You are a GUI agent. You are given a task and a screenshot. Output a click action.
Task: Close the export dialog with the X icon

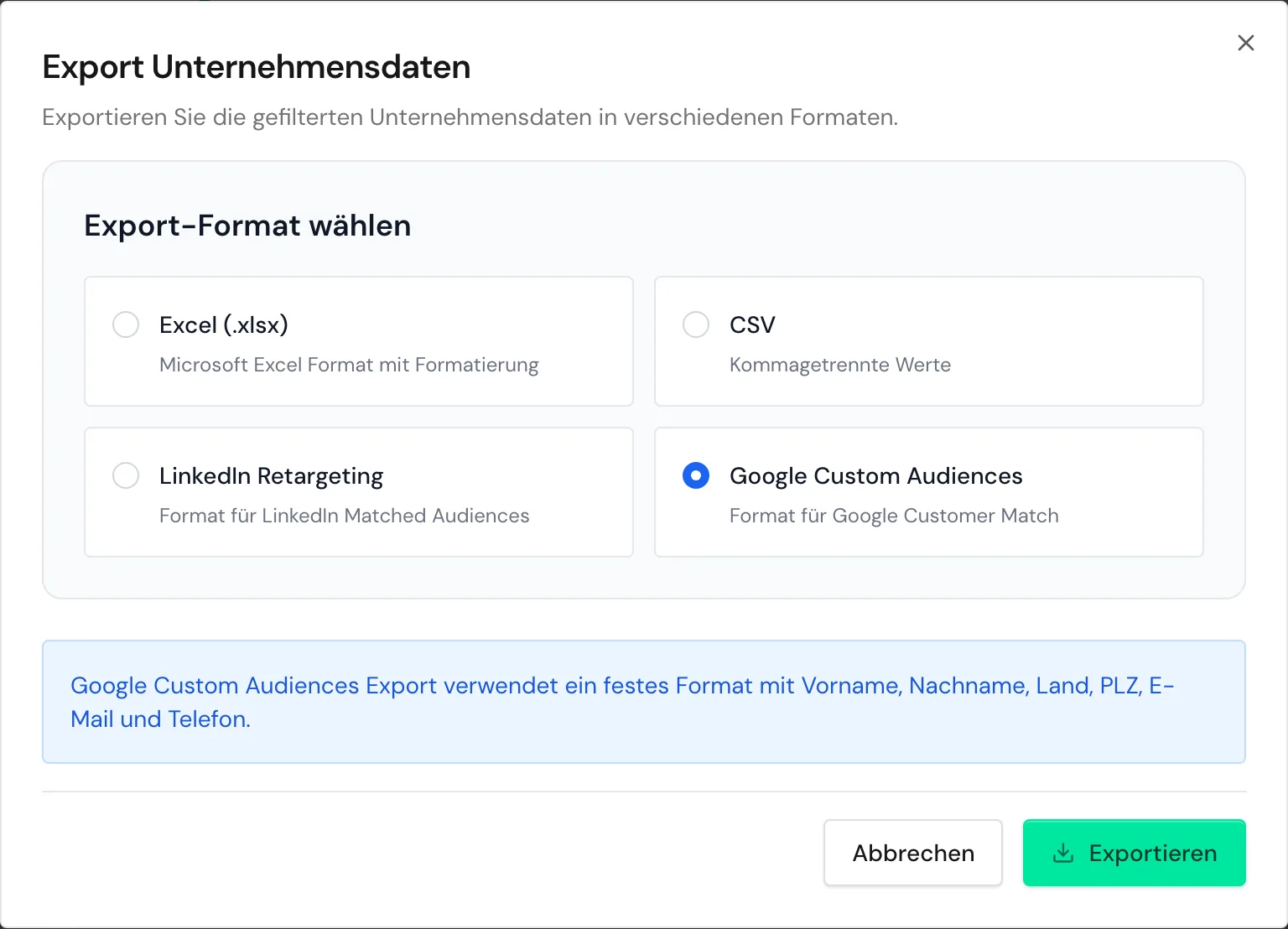click(1246, 43)
